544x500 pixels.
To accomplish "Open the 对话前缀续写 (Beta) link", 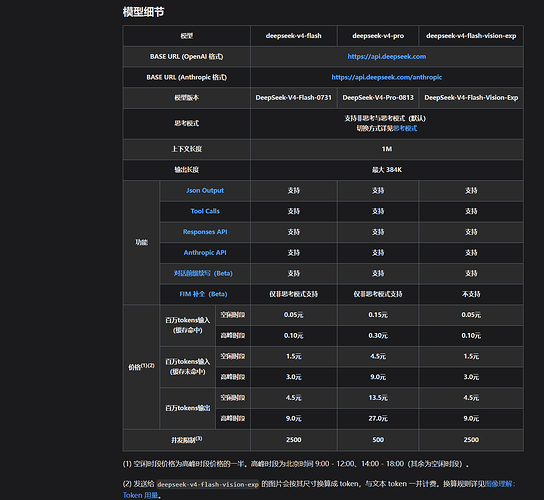I will pos(203,273).
